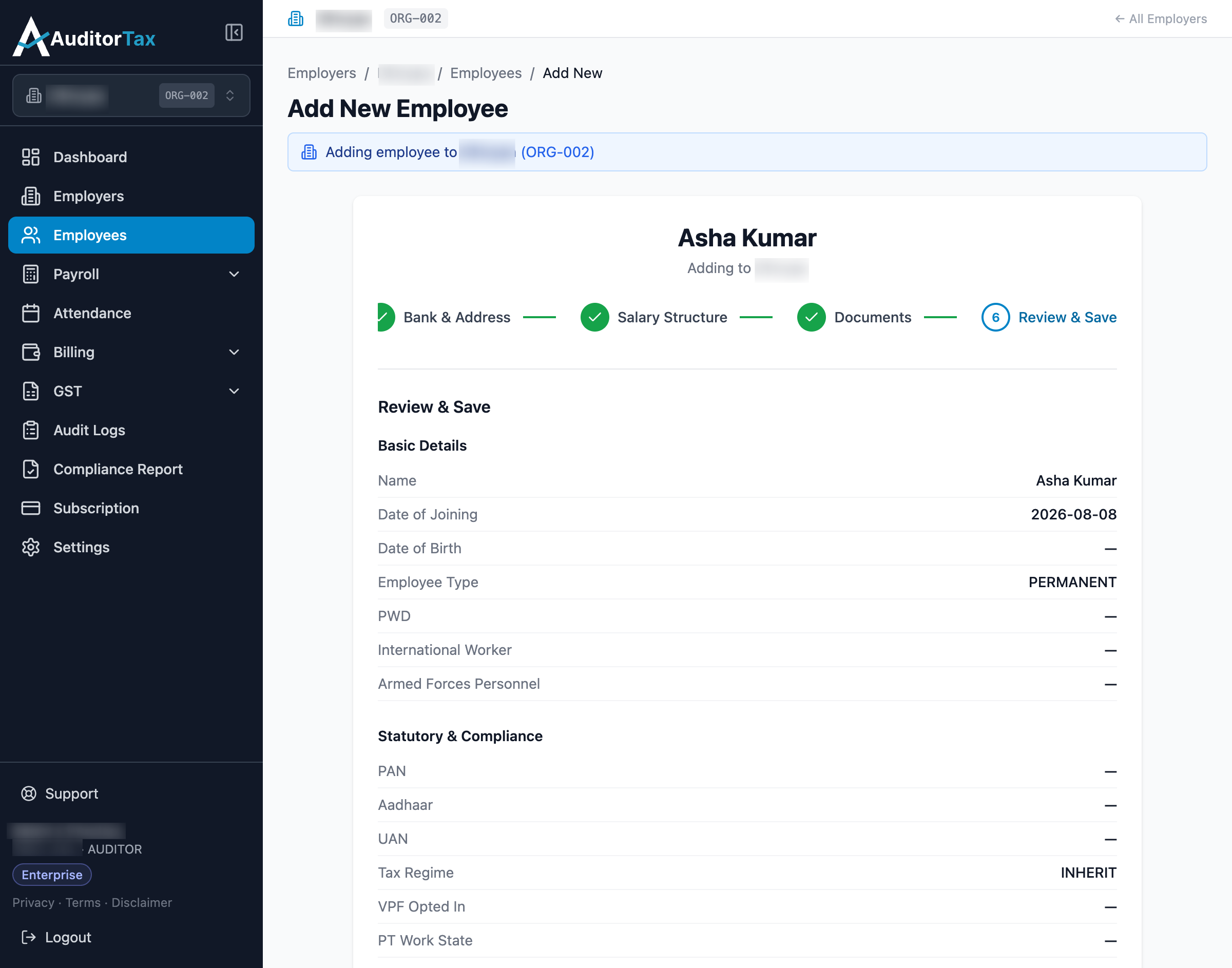Expand the Billing submenu chevron

coord(234,352)
